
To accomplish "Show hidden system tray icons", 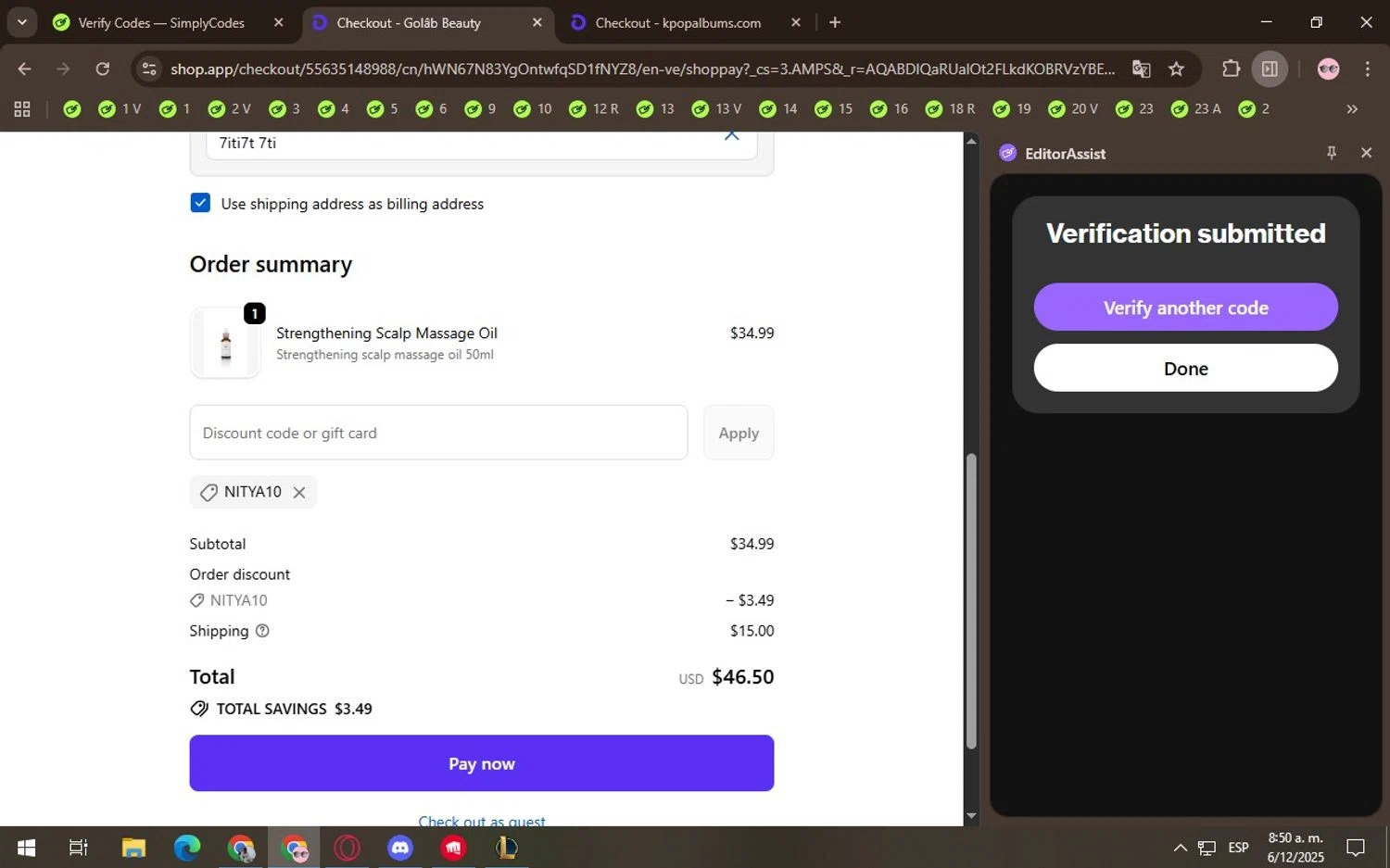I will point(1180,848).
